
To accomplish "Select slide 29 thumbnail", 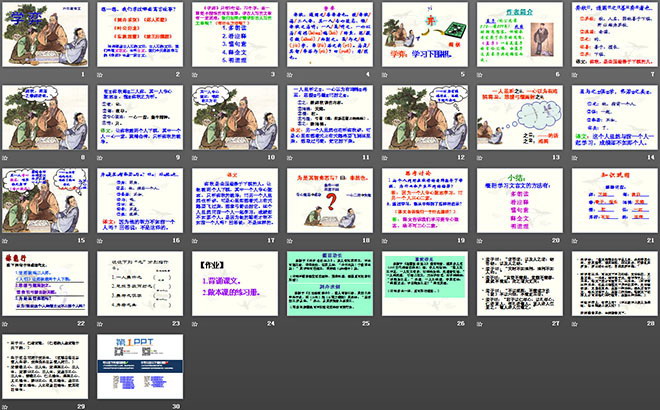I will [x=45, y=367].
